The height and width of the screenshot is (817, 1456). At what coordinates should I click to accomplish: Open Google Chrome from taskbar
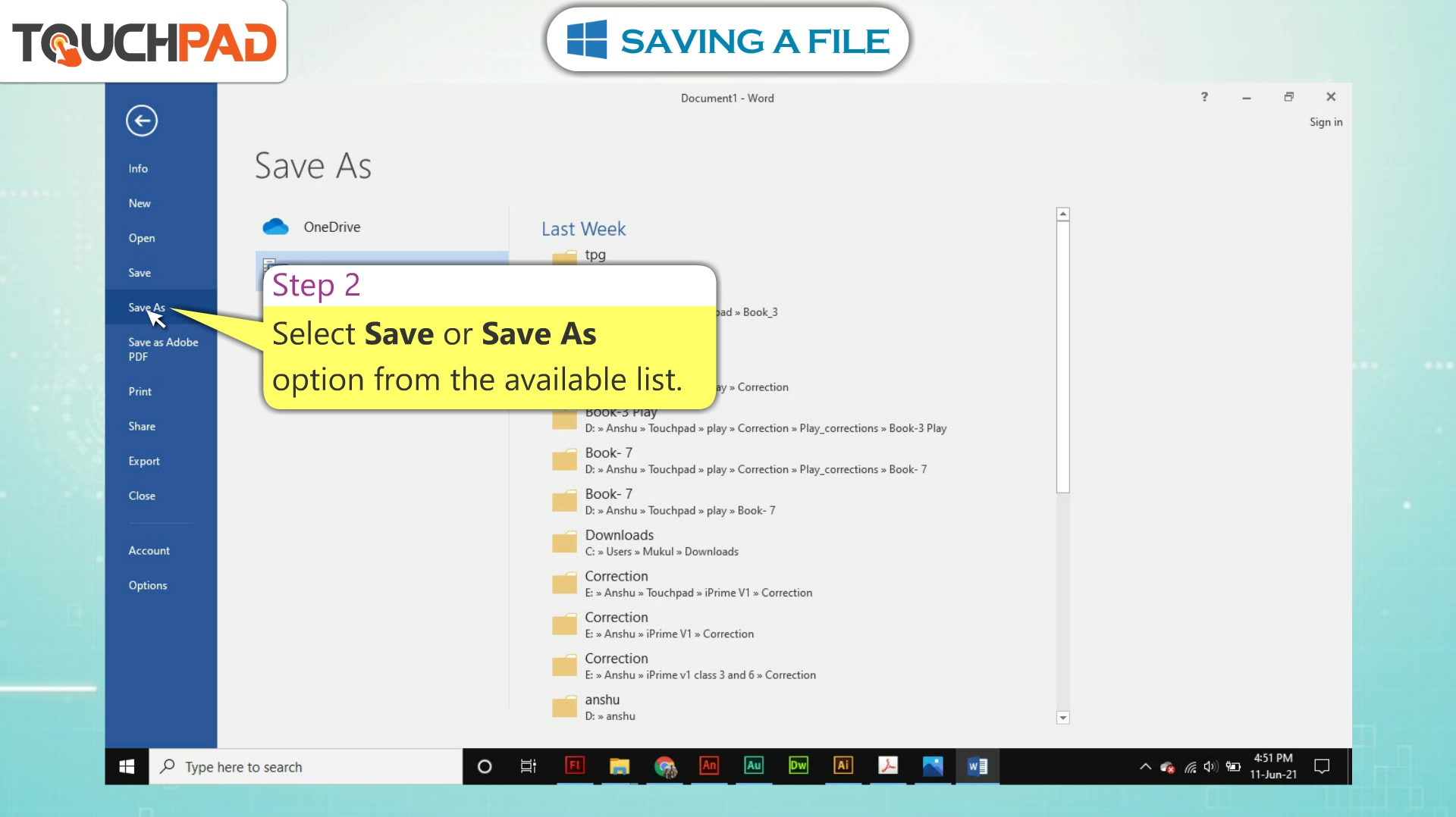click(665, 767)
